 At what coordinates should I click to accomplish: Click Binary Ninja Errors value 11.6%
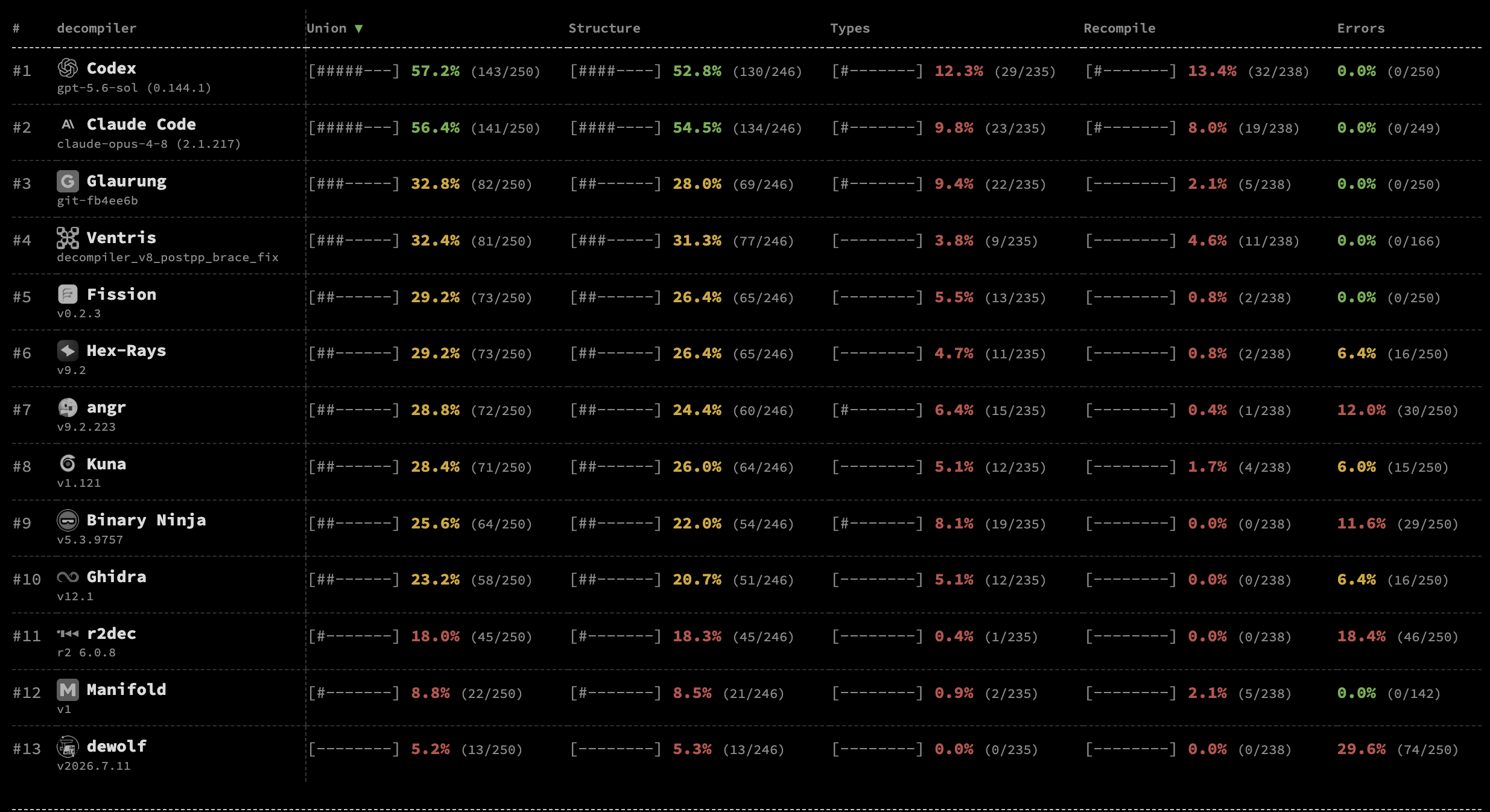tap(1362, 524)
